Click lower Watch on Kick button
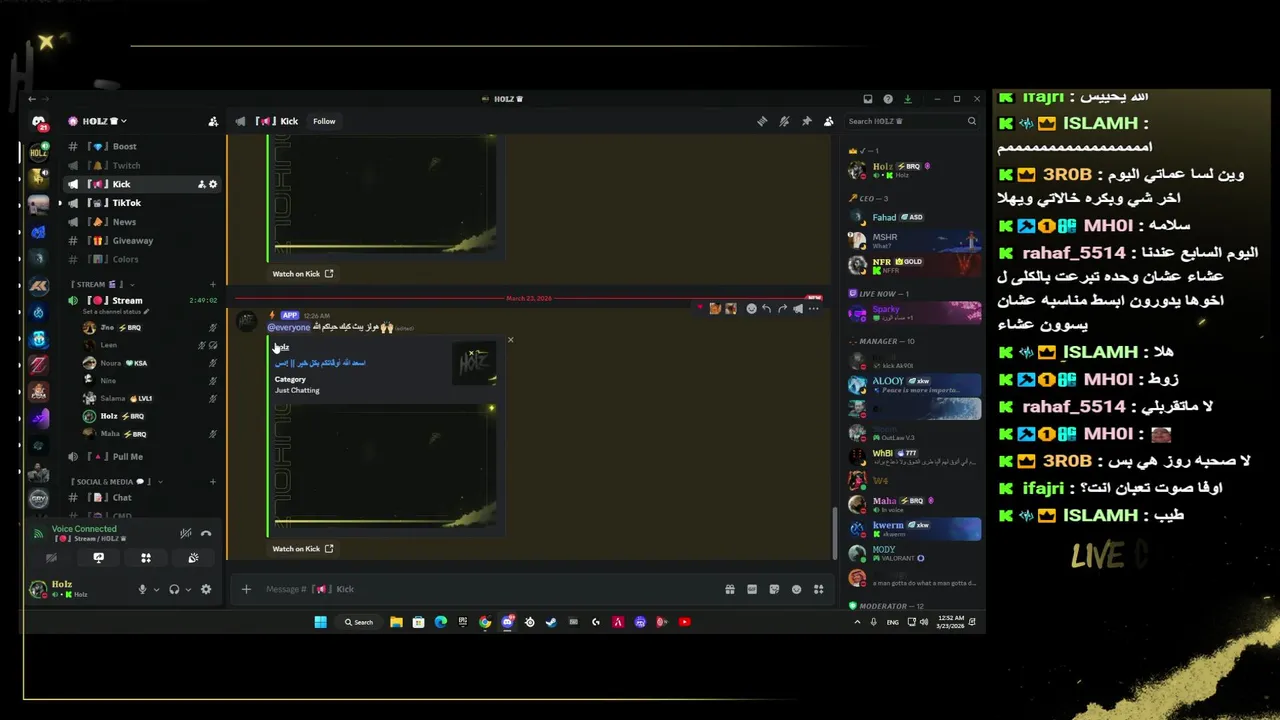 point(303,548)
